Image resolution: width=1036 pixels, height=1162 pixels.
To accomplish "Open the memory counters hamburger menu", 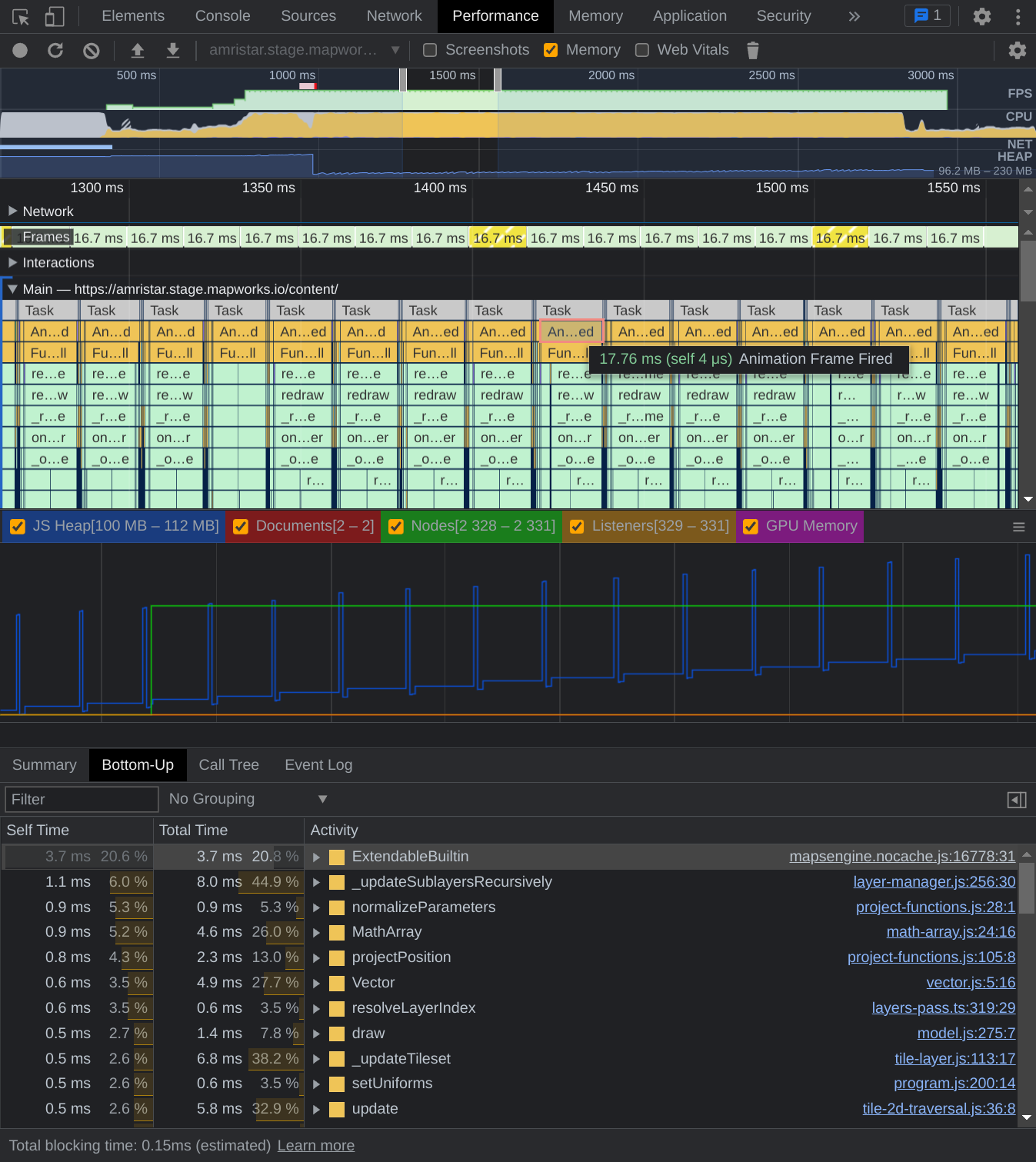I will click(1019, 527).
